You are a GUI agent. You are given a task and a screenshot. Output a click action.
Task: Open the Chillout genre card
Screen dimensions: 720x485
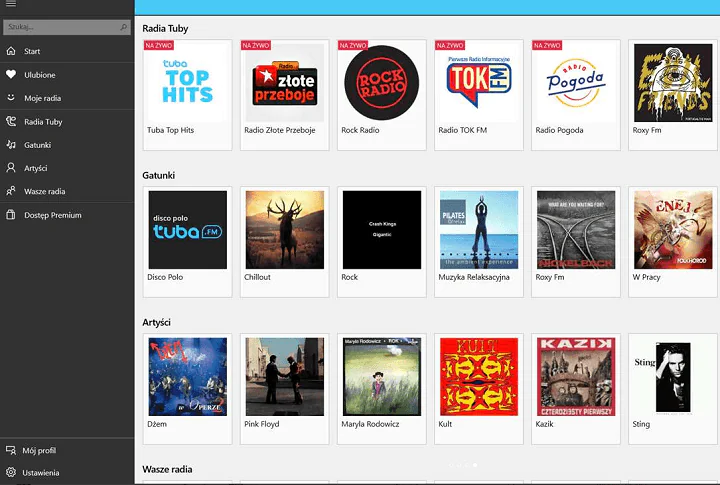pos(285,242)
